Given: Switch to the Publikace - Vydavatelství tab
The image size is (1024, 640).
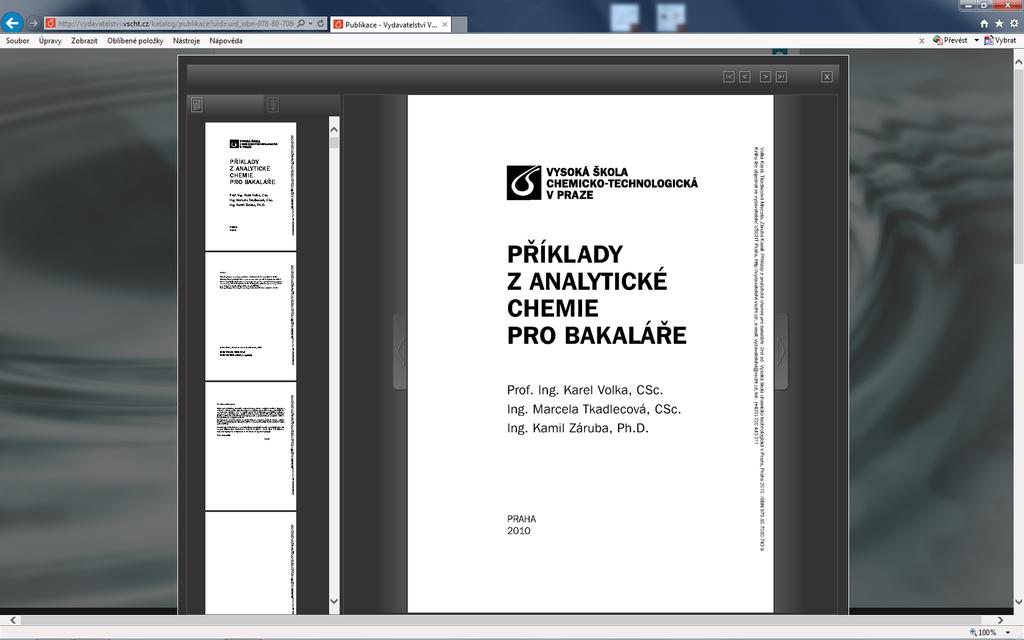Looking at the screenshot, I should click(391, 24).
